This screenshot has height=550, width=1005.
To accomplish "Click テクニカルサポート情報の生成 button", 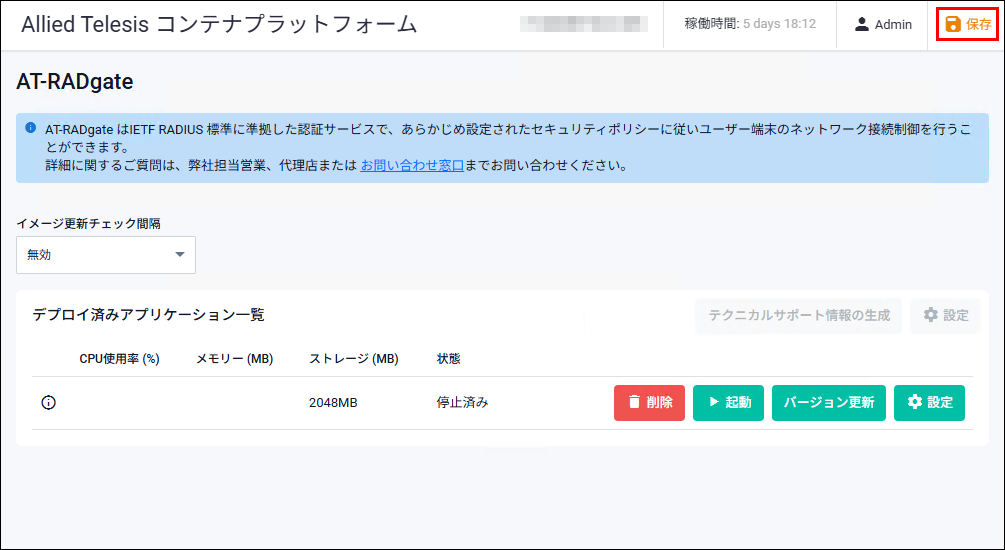I will 799,315.
